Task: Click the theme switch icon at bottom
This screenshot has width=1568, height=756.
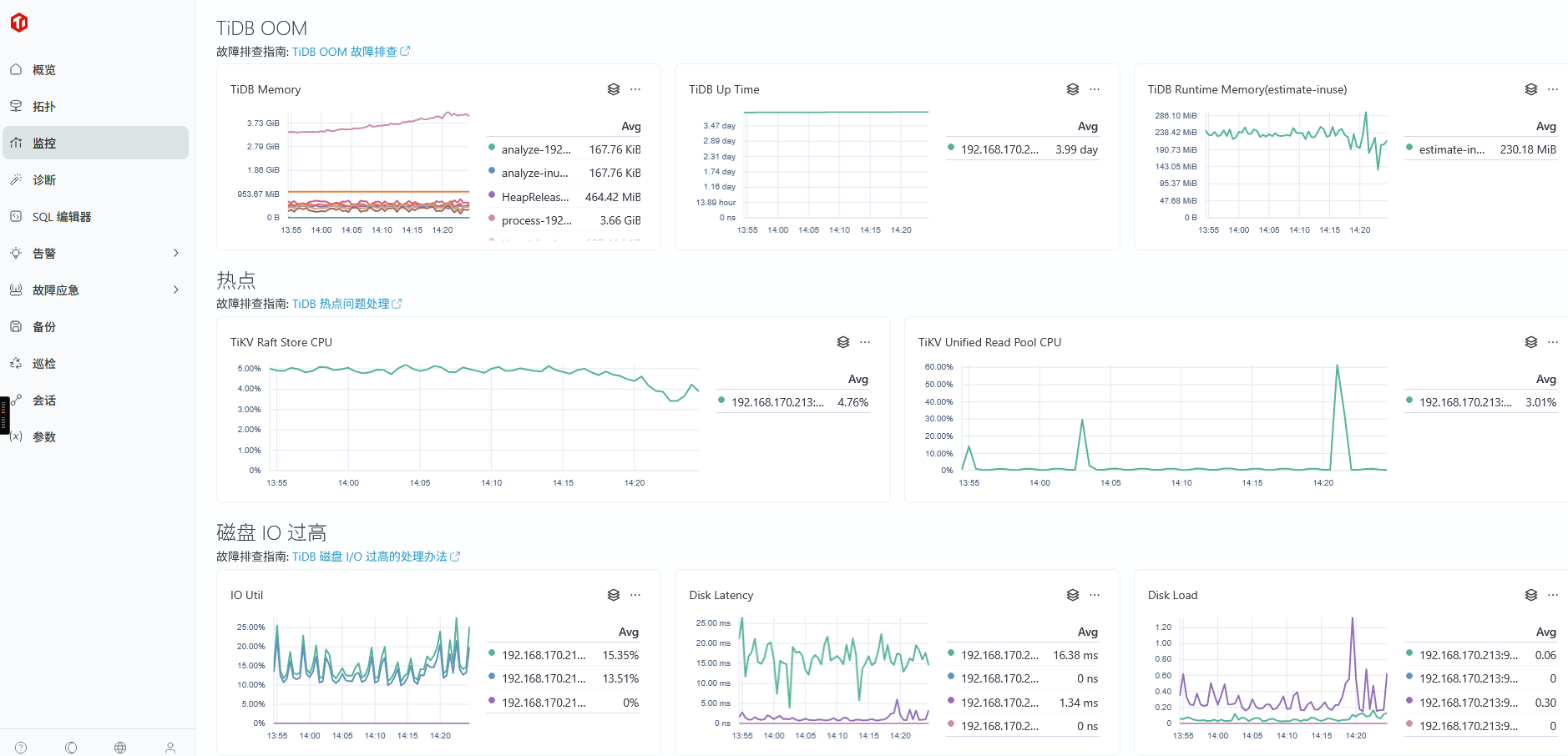Action: 71,748
